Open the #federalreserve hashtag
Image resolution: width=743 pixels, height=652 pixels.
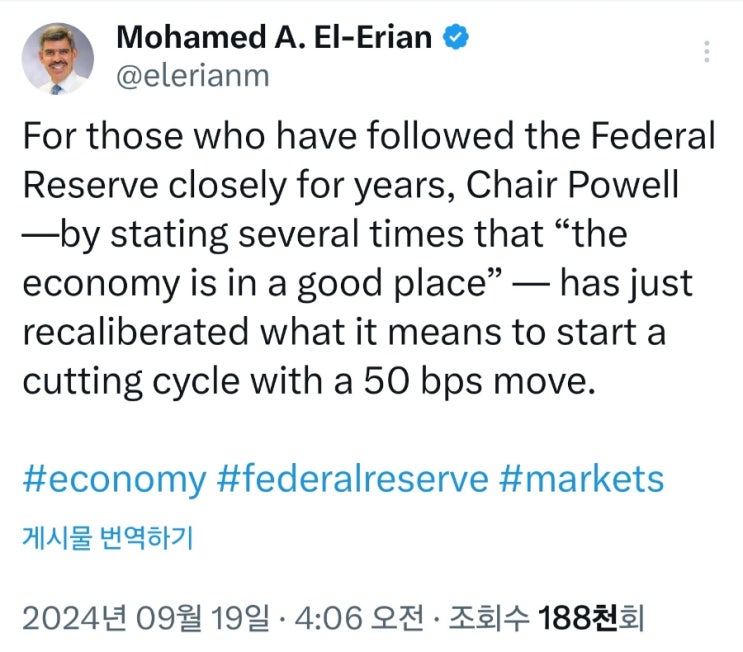coord(353,479)
